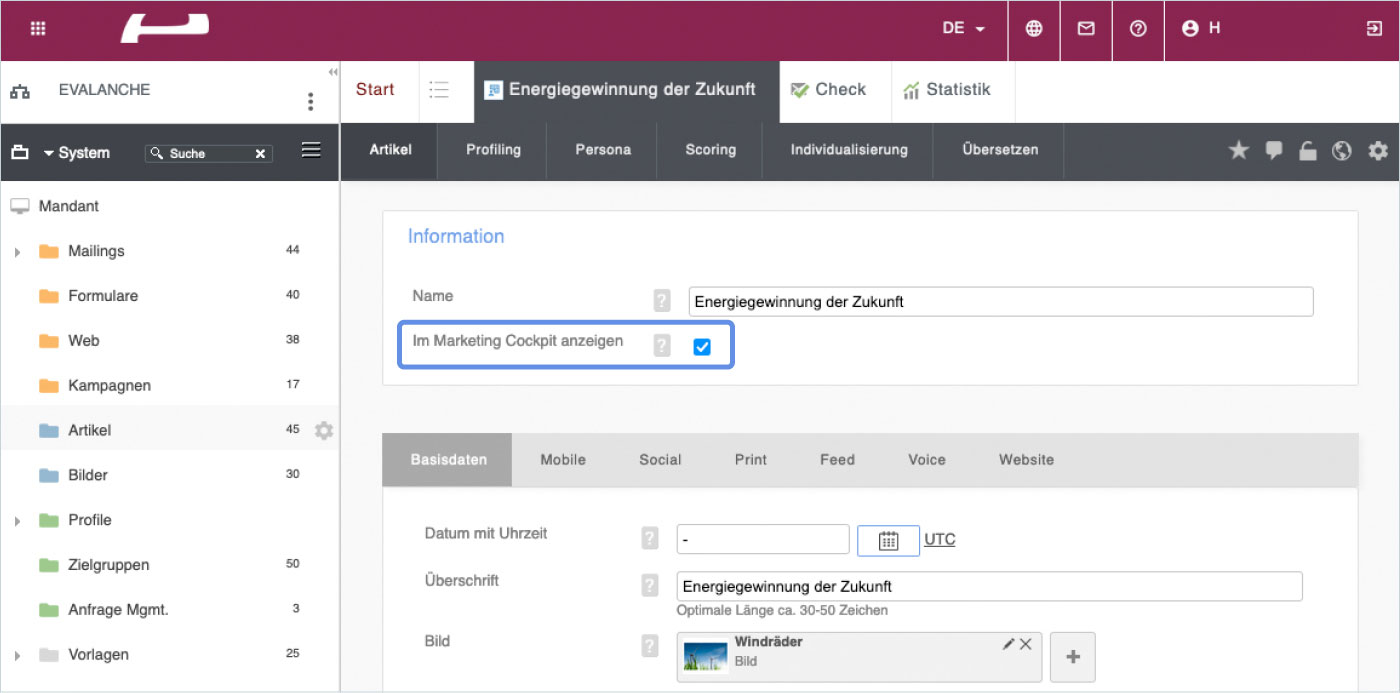Expand the Mailings folder

[17, 252]
